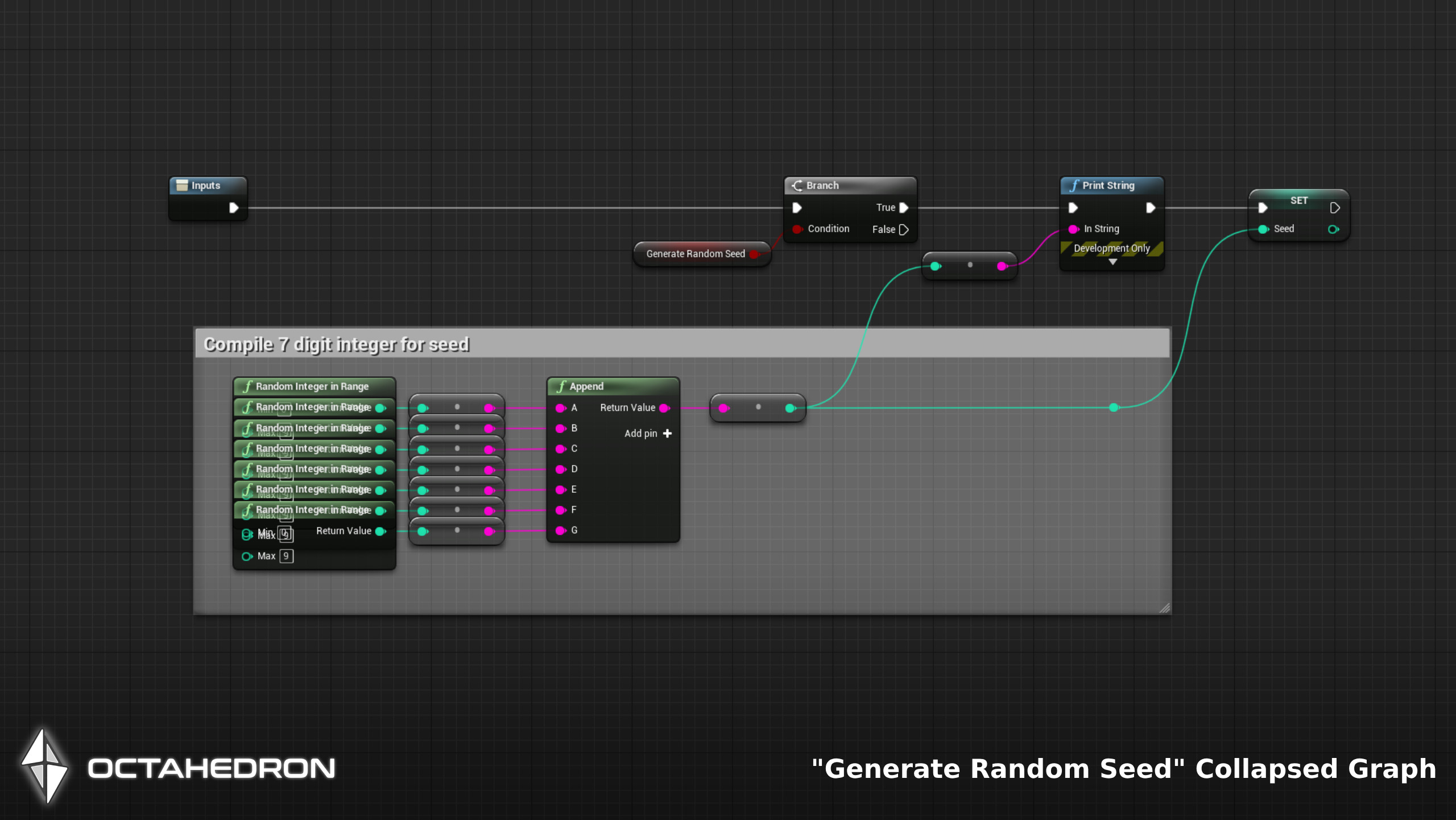1456x820 pixels.
Task: Click pin E on the Append node
Action: pyautogui.click(x=560, y=489)
